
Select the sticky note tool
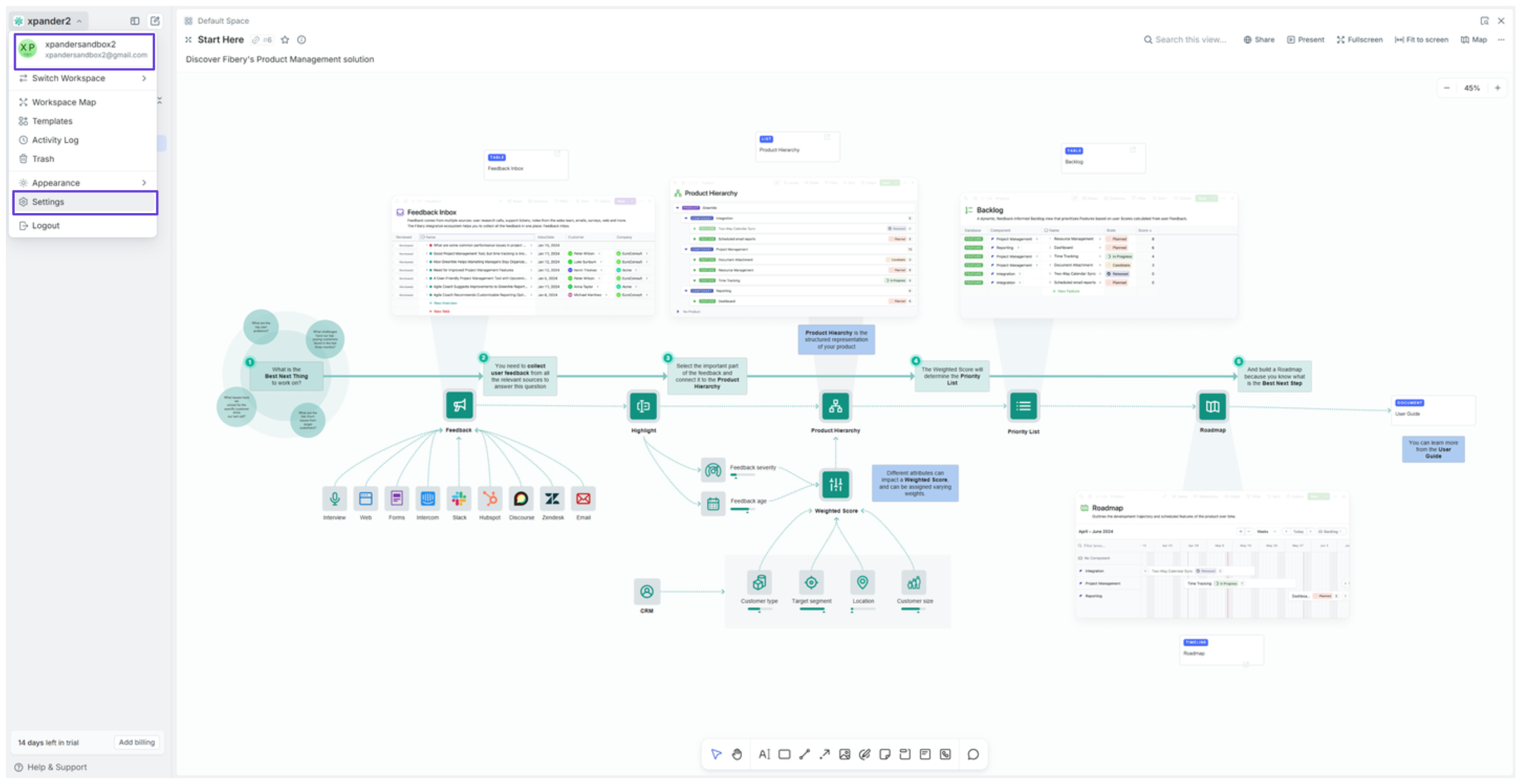[x=884, y=754]
